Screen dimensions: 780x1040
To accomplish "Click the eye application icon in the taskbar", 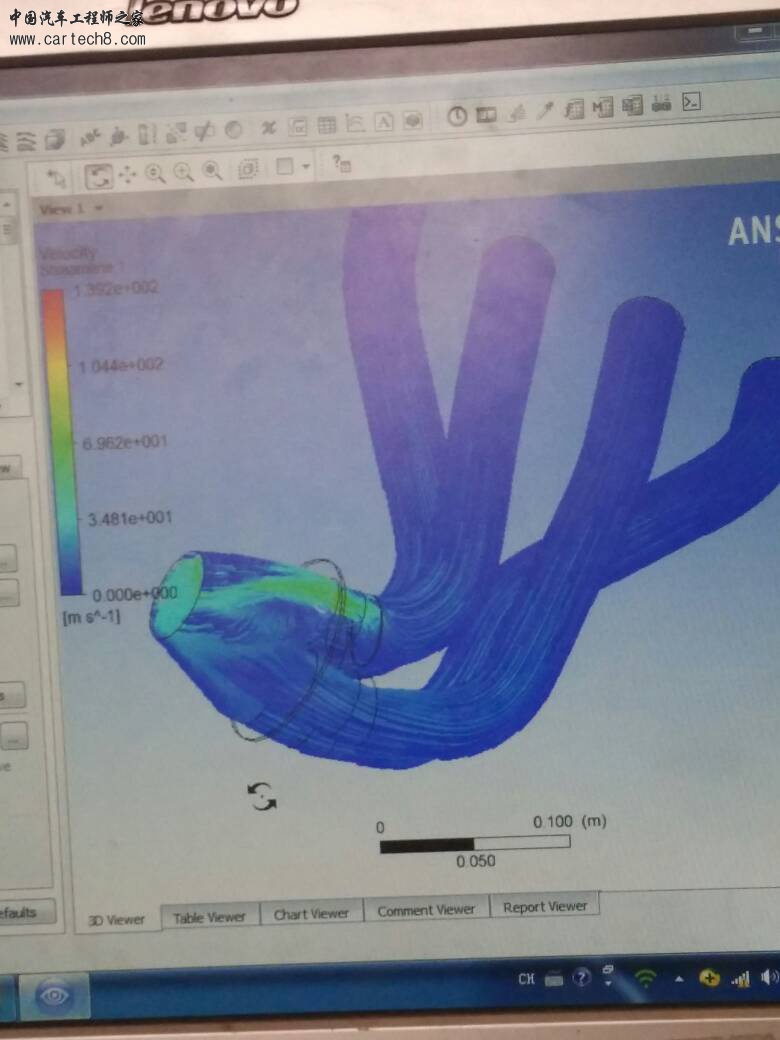I will 54,996.
